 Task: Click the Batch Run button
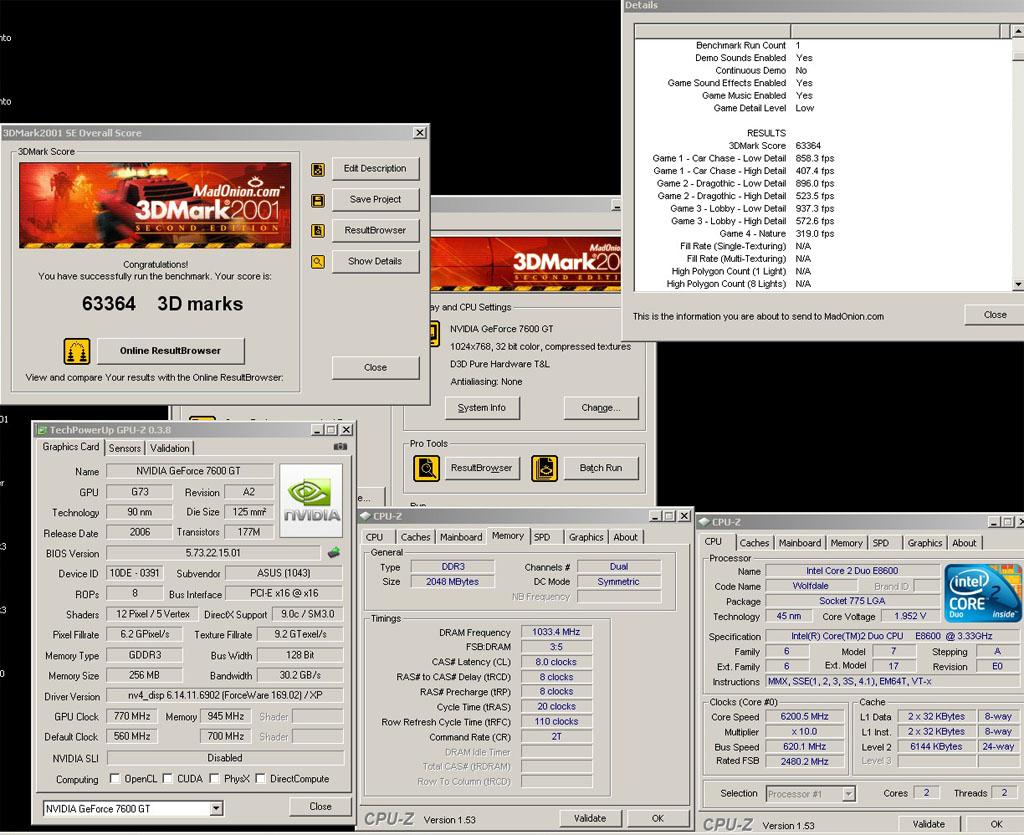coord(601,468)
